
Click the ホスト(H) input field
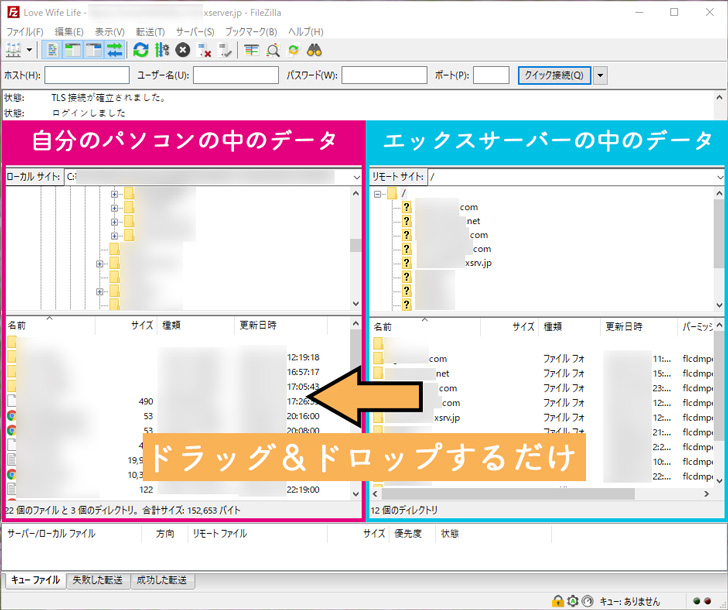(x=87, y=75)
